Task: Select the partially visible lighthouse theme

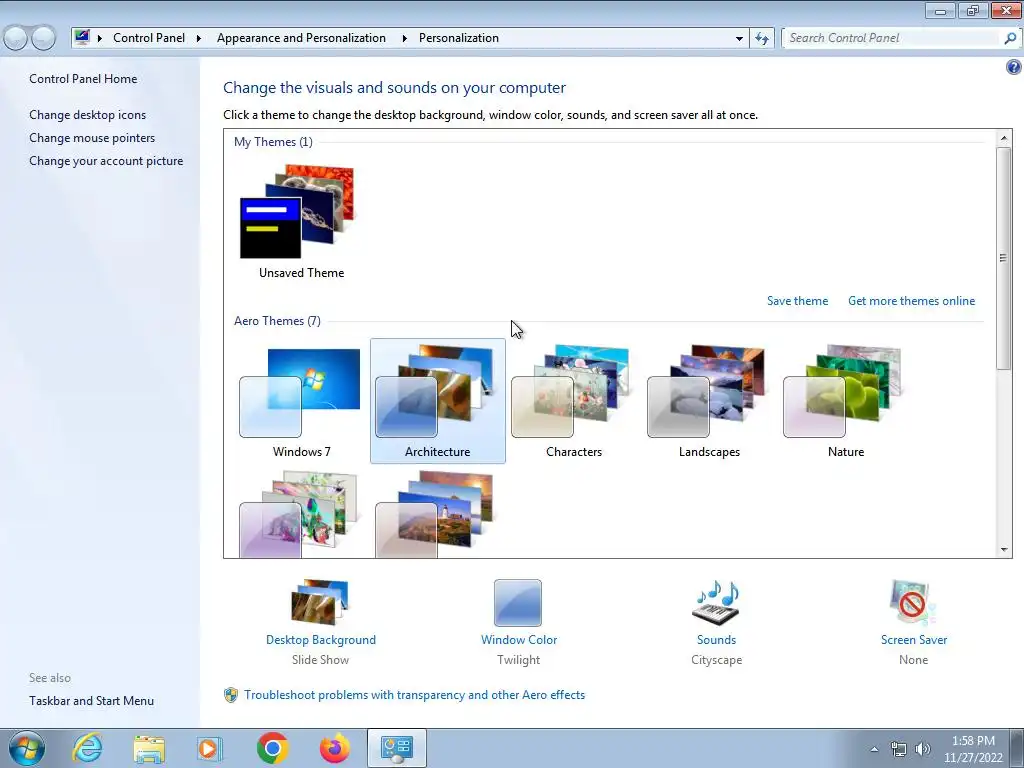Action: [x=434, y=514]
